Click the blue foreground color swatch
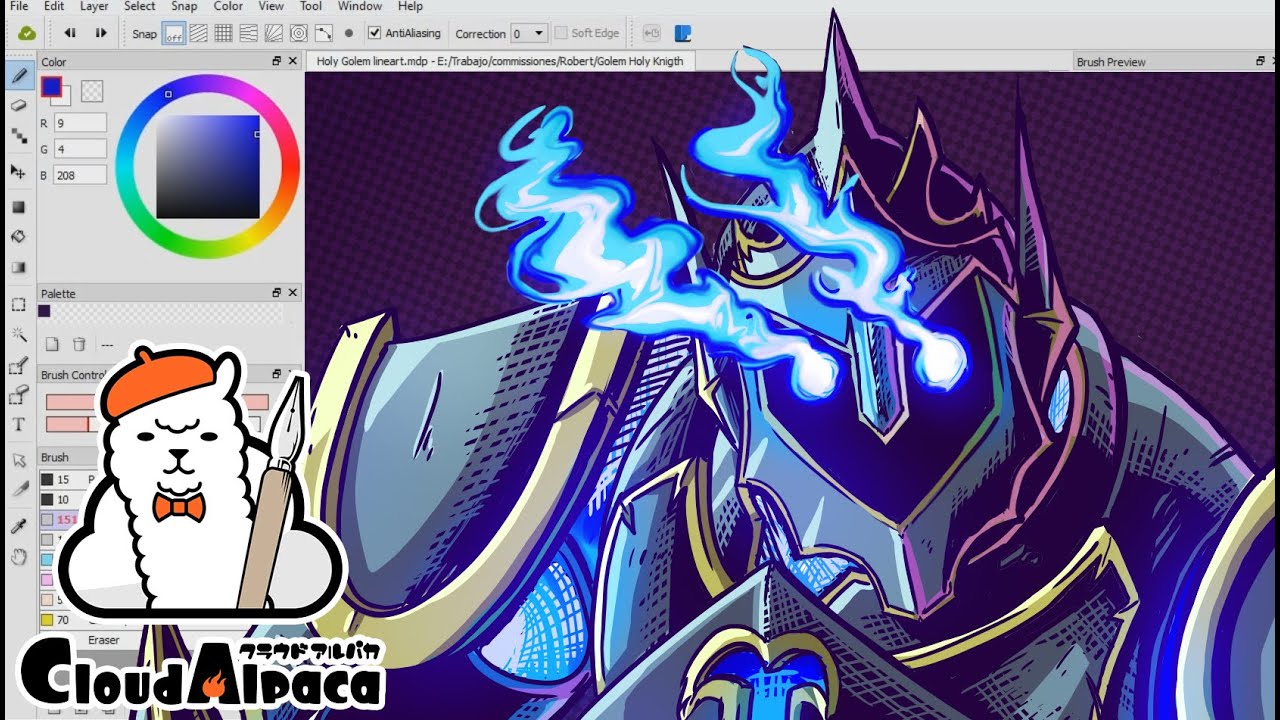 [51, 87]
